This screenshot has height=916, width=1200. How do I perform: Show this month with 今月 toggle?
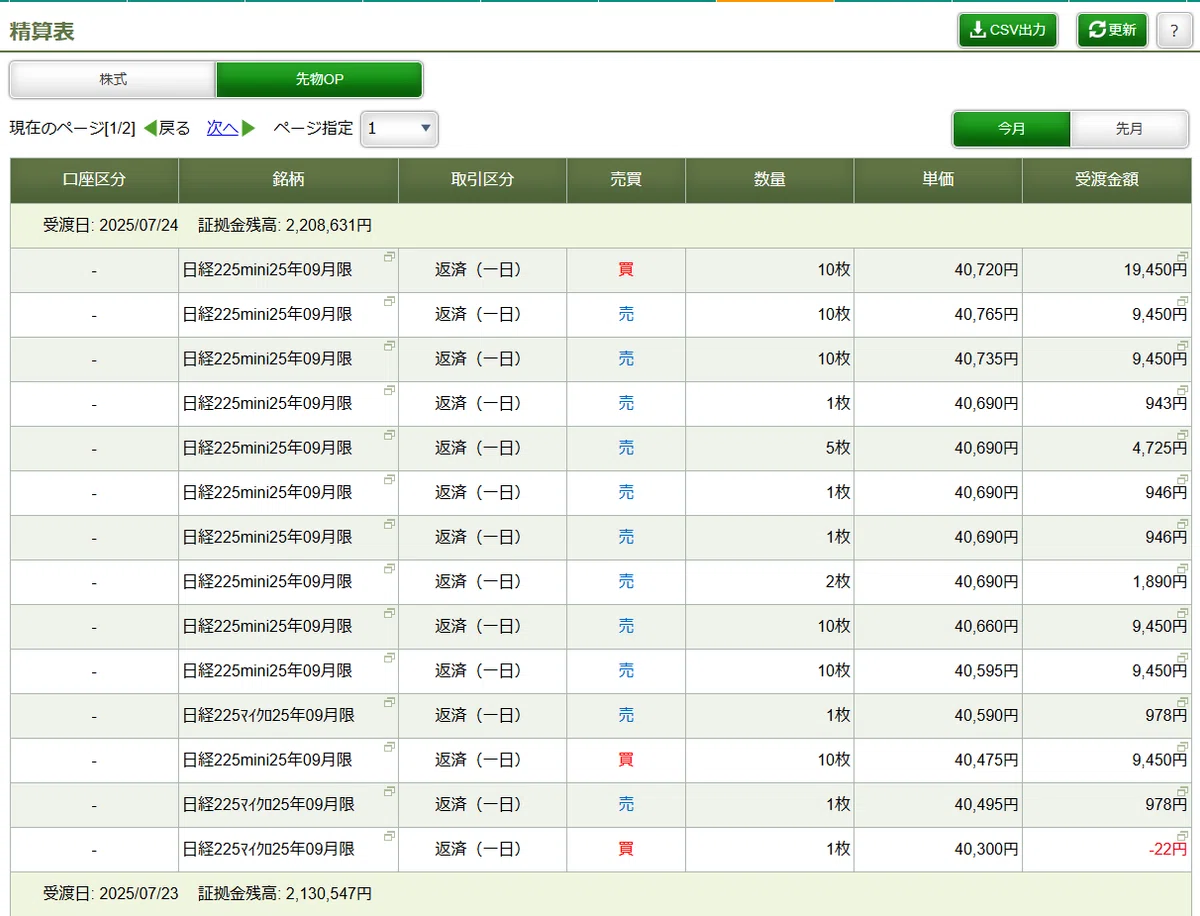pos(1012,129)
